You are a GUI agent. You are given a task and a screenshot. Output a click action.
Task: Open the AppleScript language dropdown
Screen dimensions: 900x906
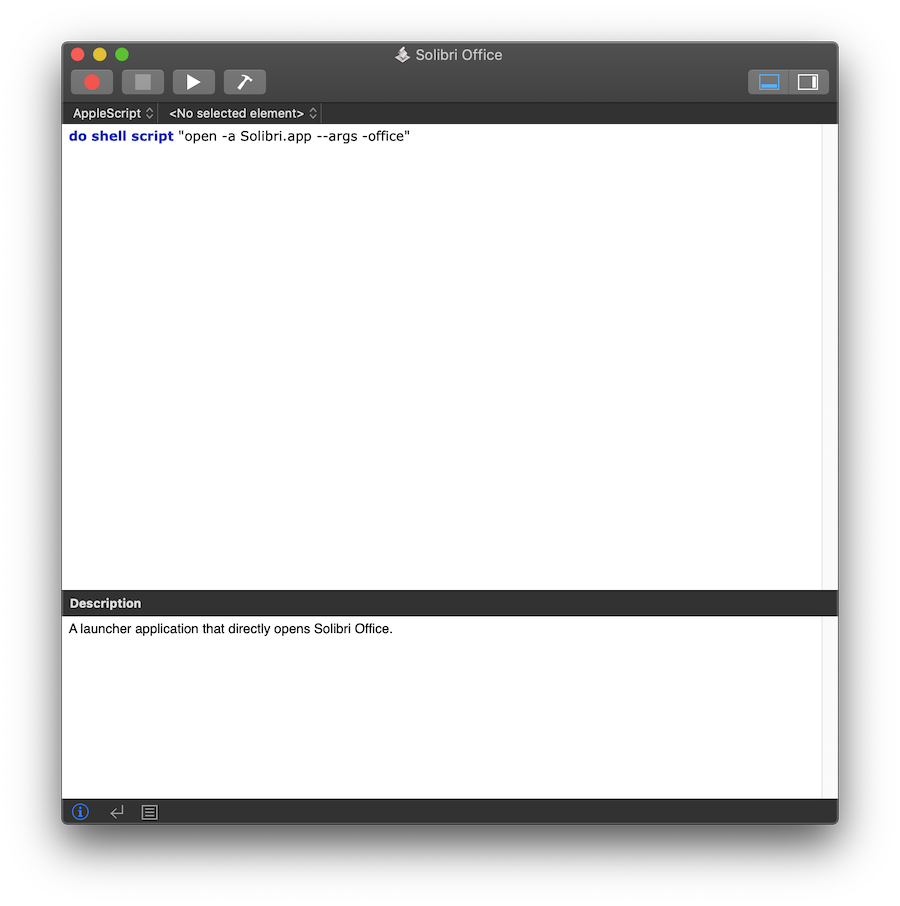113,113
